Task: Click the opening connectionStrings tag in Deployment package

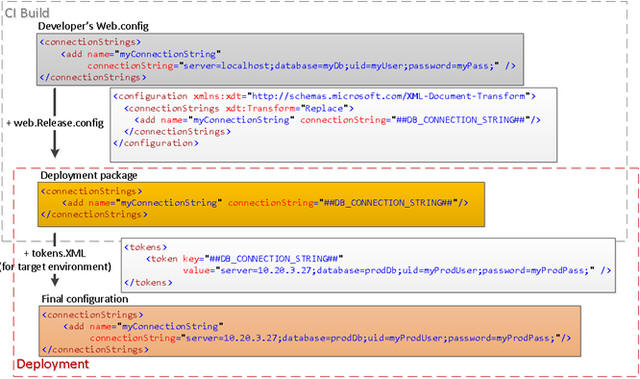Action: tap(91, 191)
